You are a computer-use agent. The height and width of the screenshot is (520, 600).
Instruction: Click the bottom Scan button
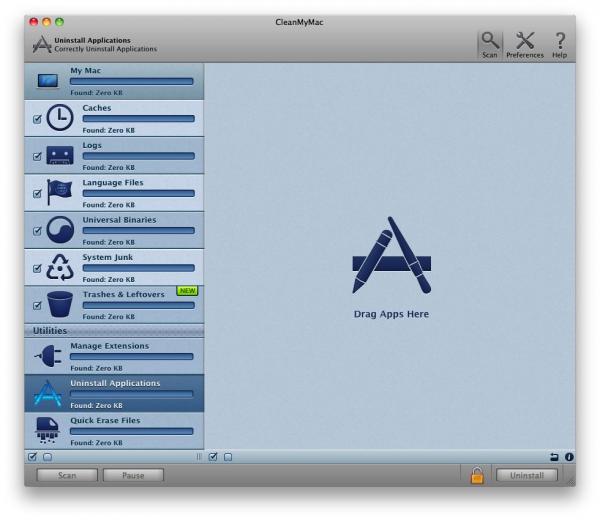(x=67, y=475)
